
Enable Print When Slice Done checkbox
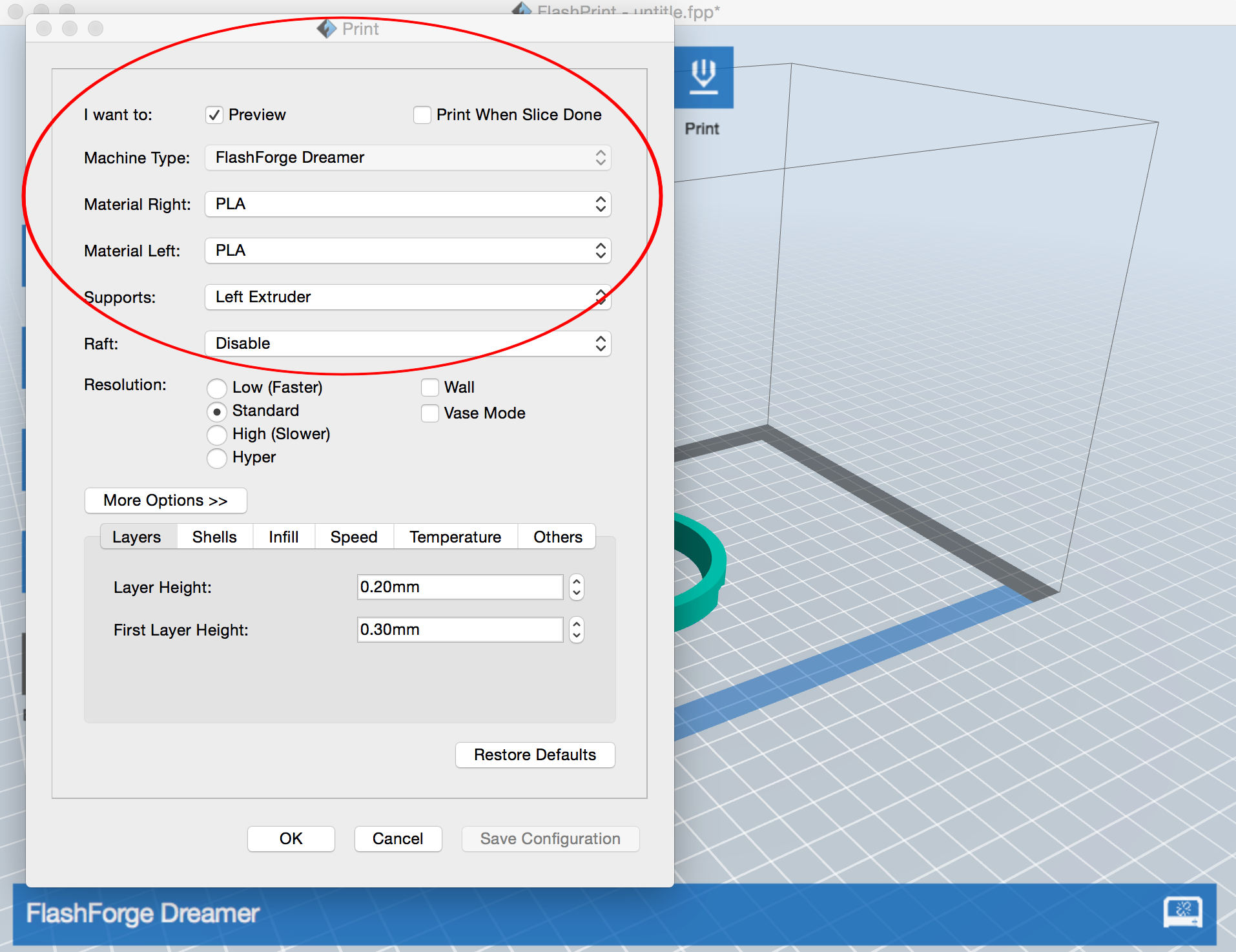tap(422, 115)
